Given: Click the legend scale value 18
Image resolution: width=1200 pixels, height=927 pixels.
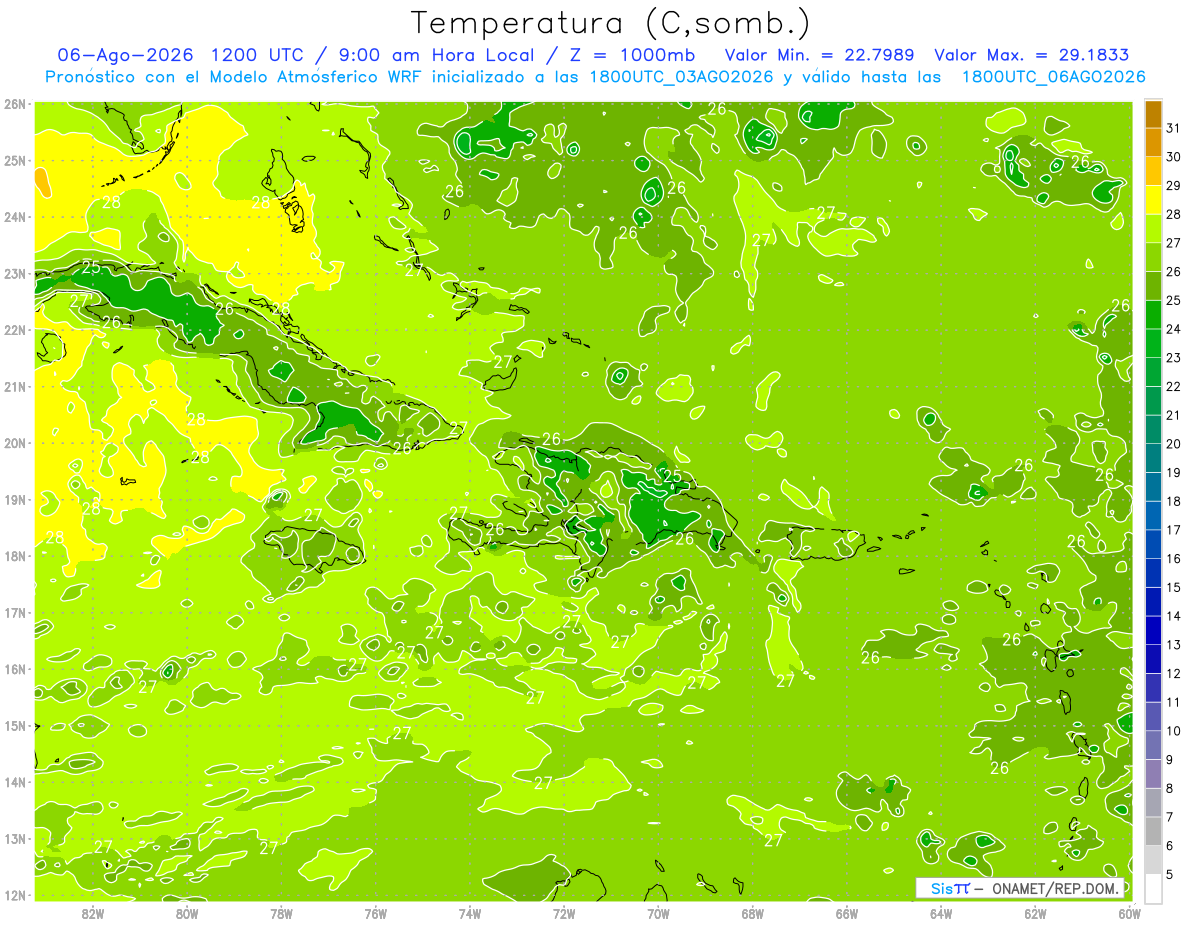Looking at the screenshot, I should [1173, 501].
